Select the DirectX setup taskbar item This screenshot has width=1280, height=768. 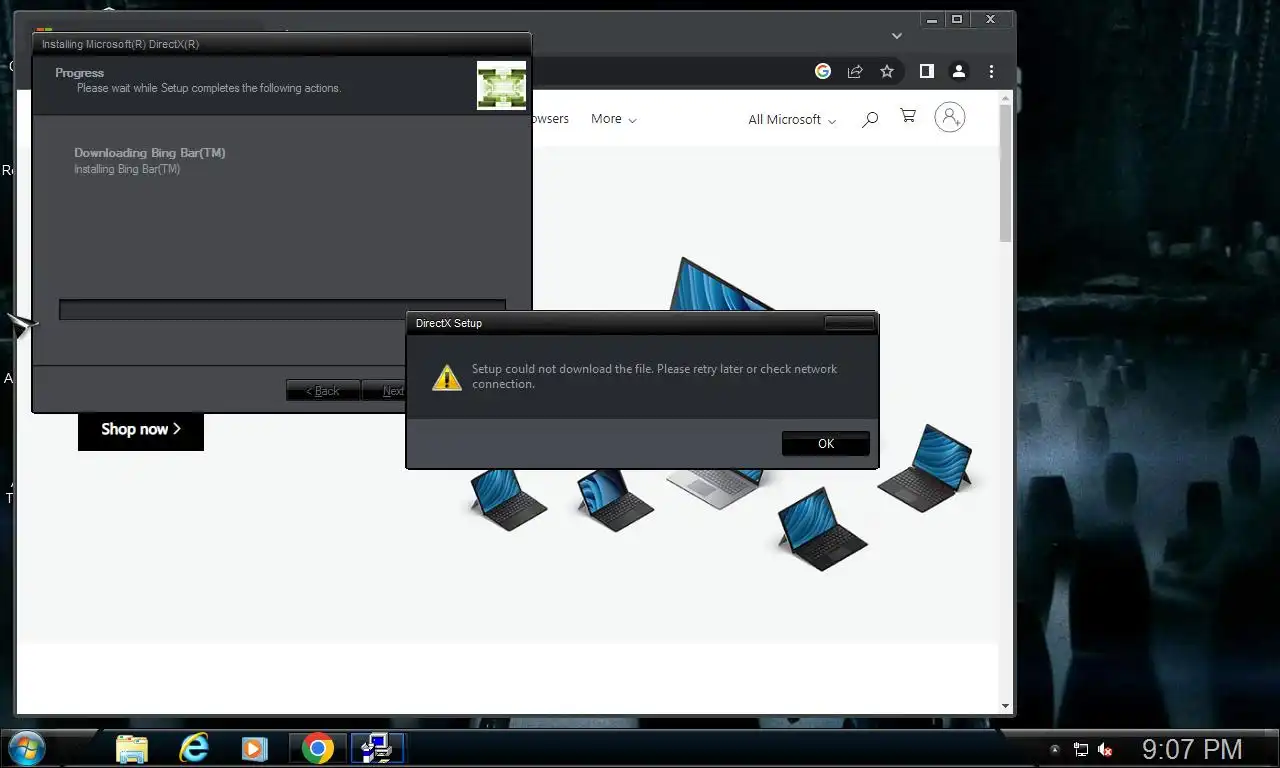pyautogui.click(x=377, y=748)
